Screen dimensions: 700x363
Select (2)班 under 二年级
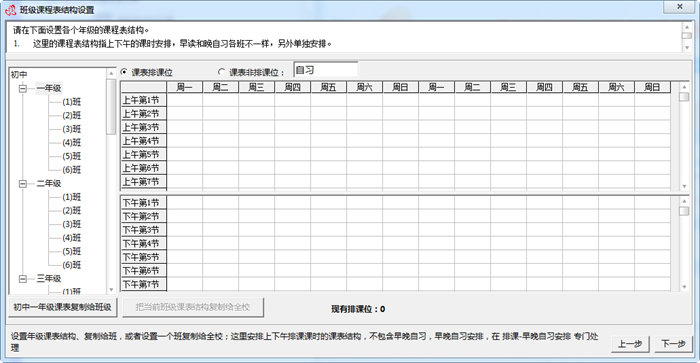71,211
